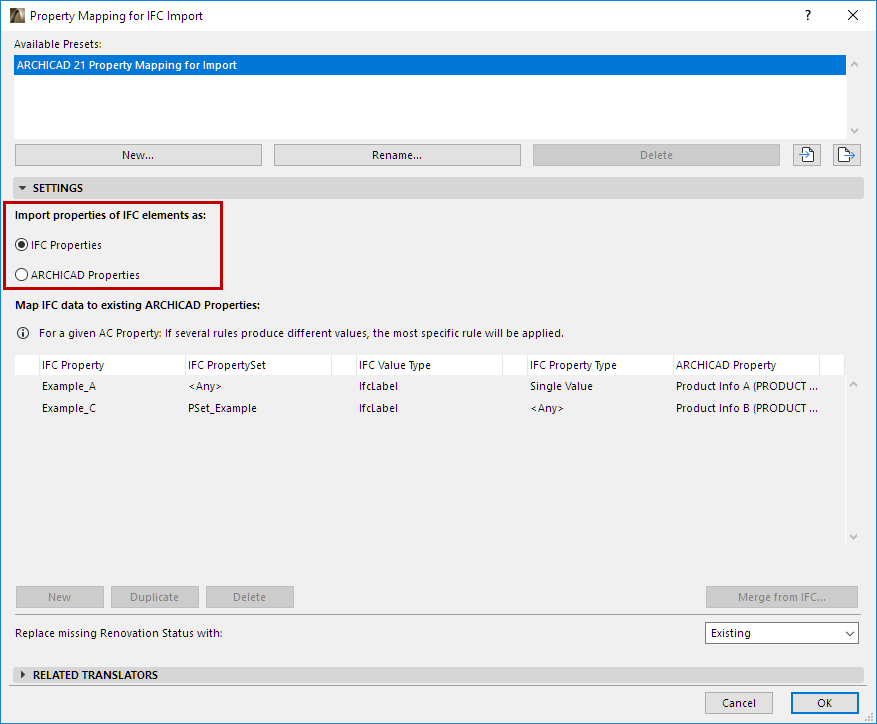Click mapping table scroll up arrow
Image resolution: width=877 pixels, height=724 pixels.
pos(854,384)
